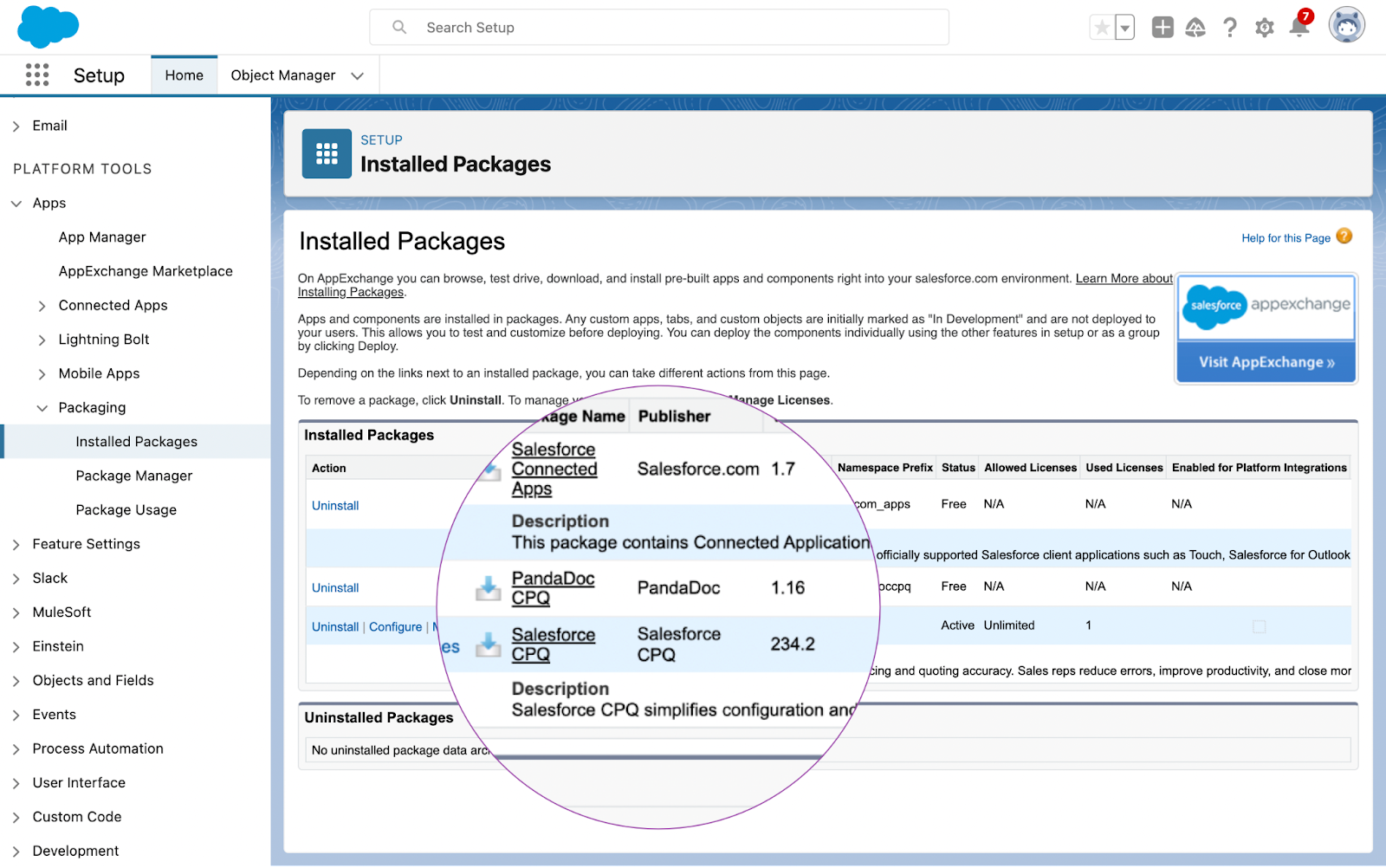Click the Salesforce cloud logo
The image size is (1386, 868).
(48, 26)
